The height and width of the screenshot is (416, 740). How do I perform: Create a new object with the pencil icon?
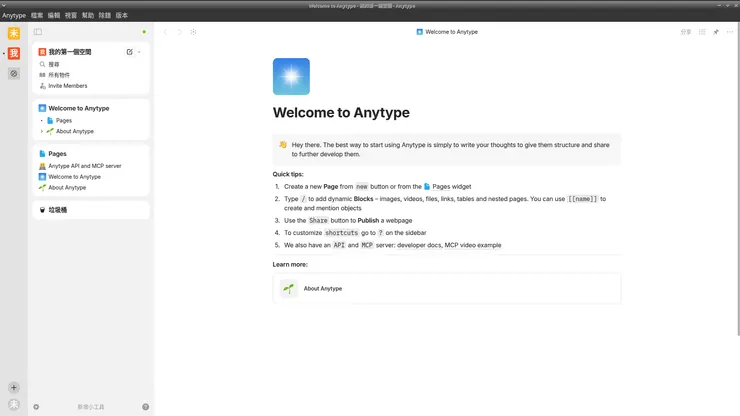tap(129, 52)
